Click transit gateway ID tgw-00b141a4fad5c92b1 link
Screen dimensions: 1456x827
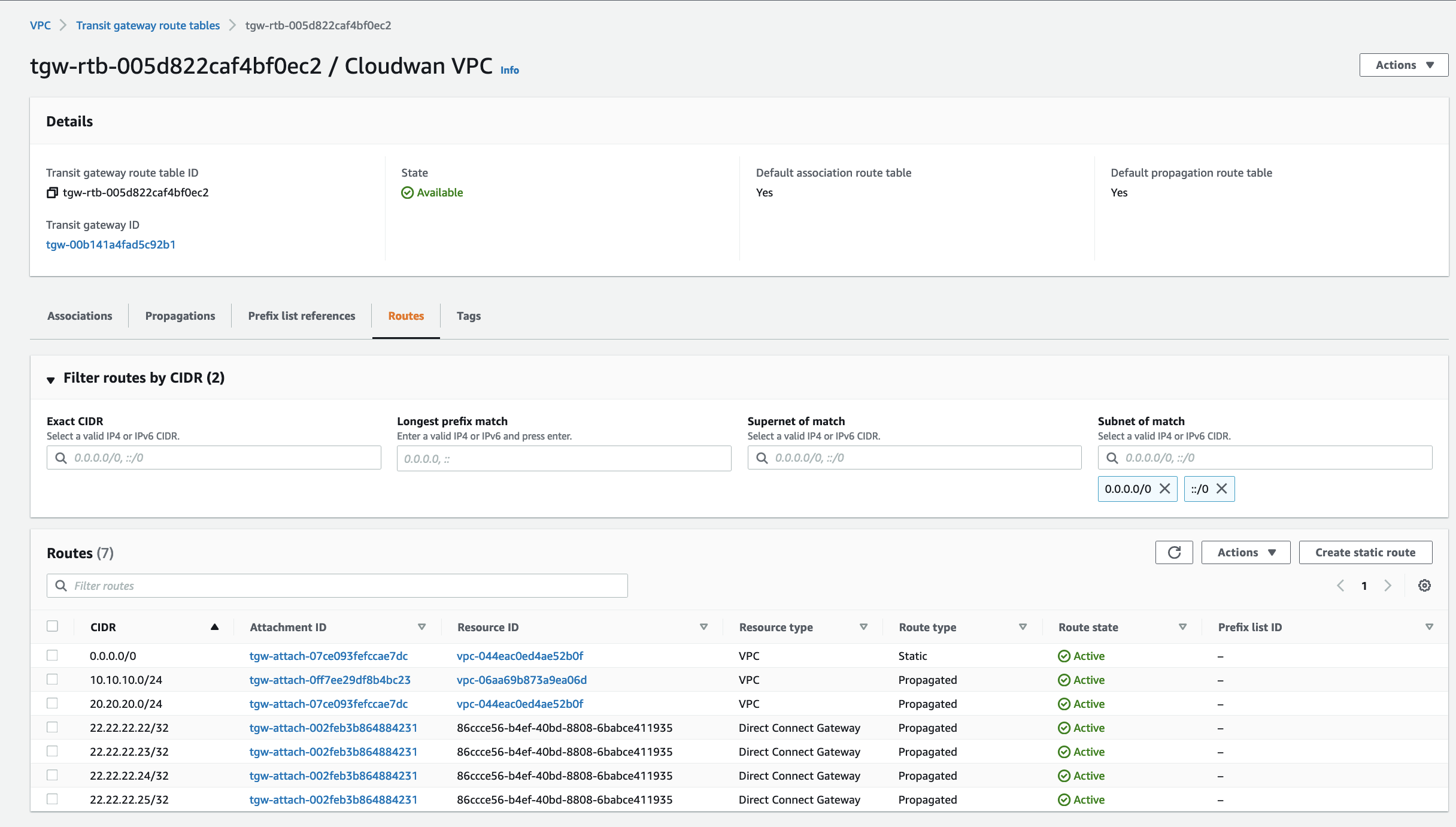[x=111, y=245]
